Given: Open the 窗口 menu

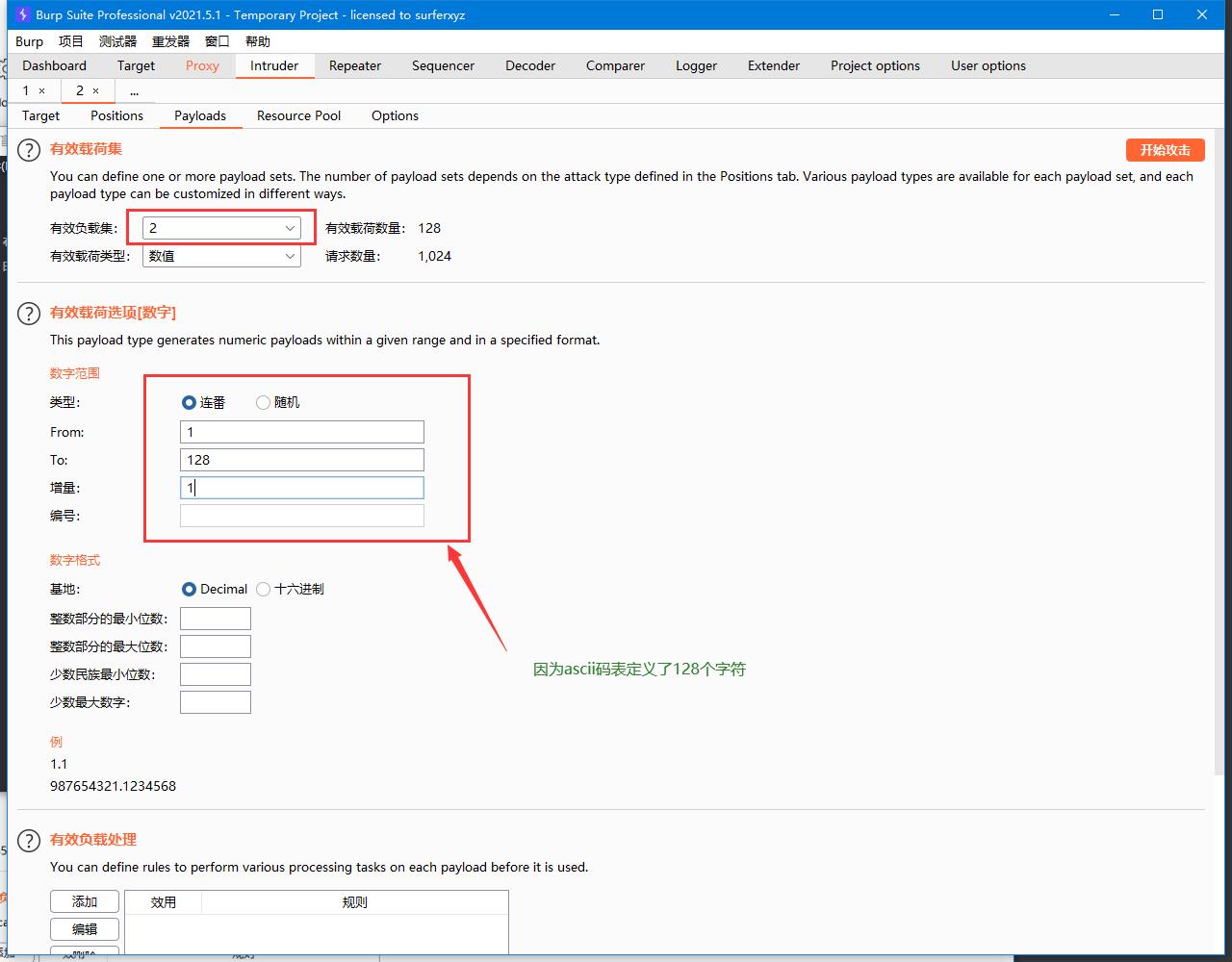Looking at the screenshot, I should point(218,41).
